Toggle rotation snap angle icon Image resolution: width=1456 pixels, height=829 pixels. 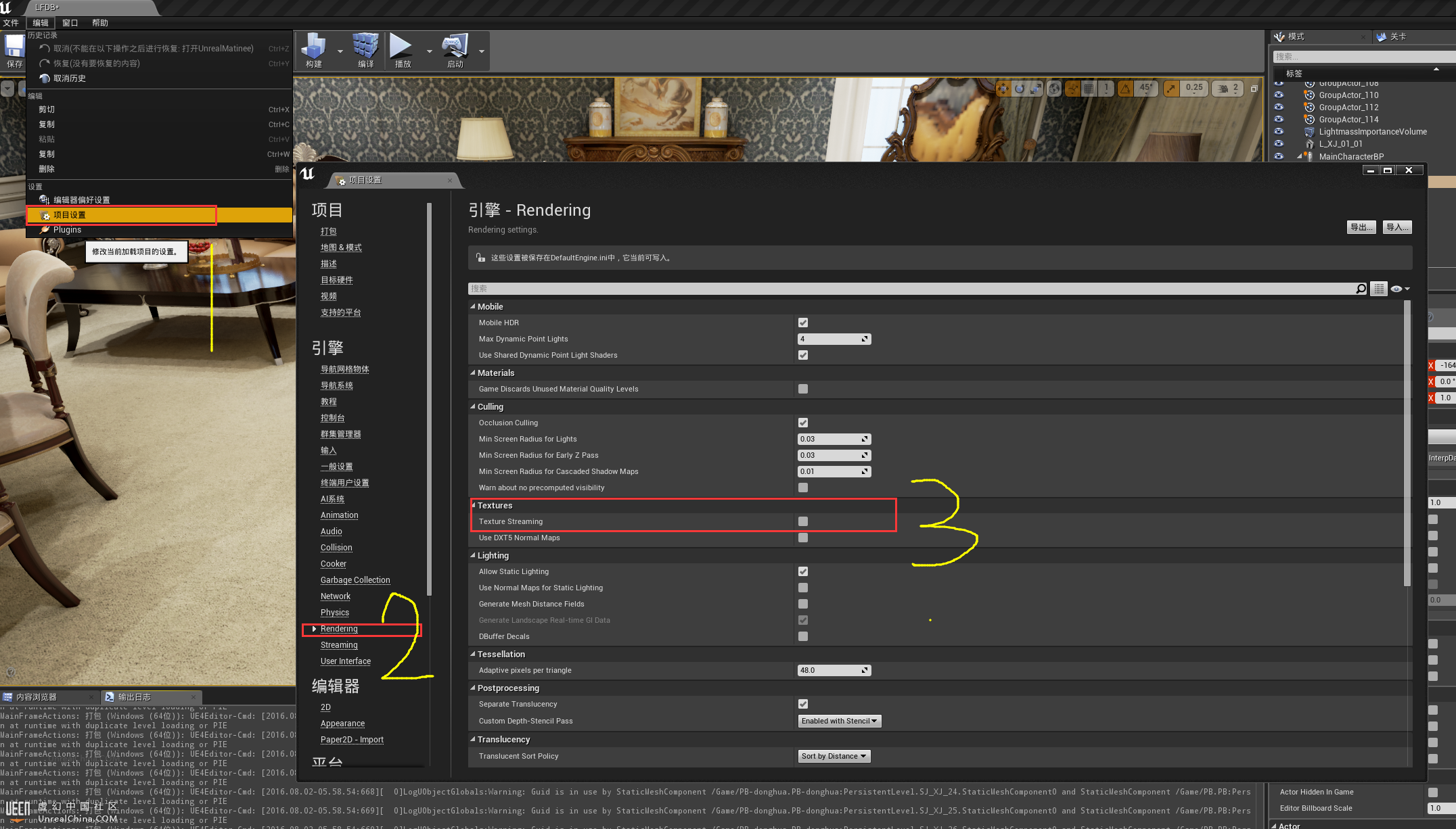click(x=1125, y=89)
